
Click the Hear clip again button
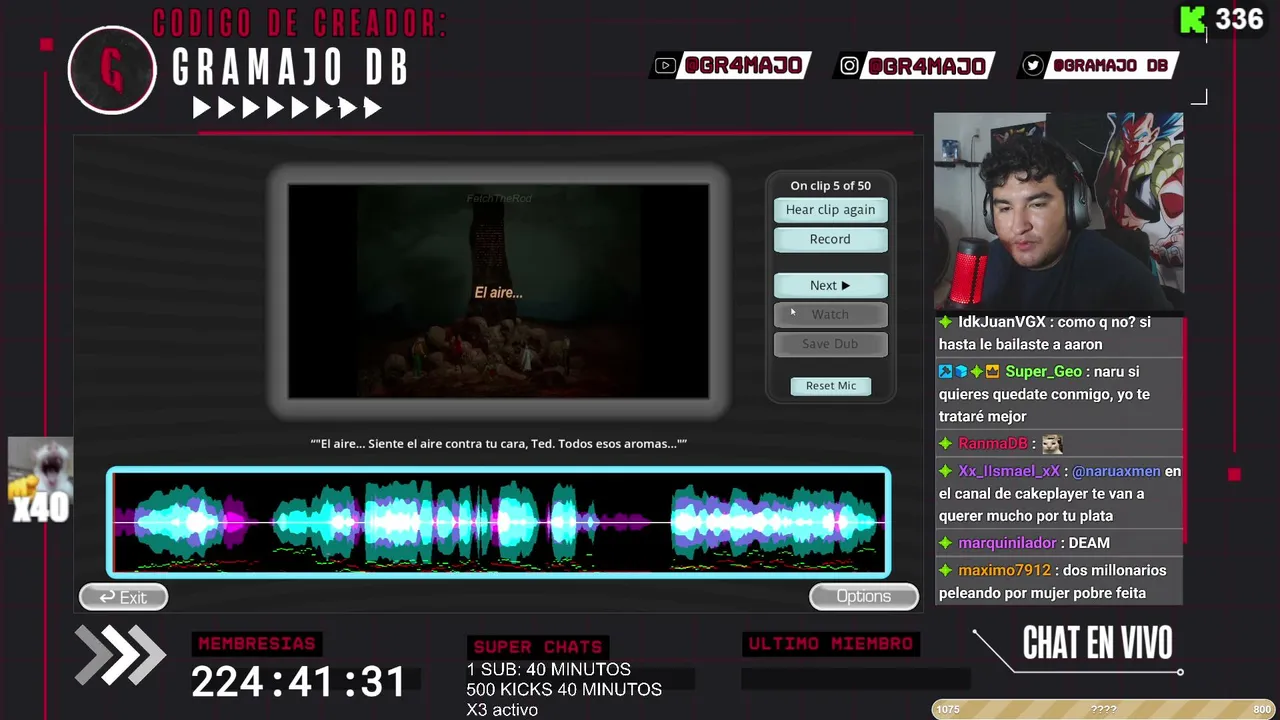830,210
